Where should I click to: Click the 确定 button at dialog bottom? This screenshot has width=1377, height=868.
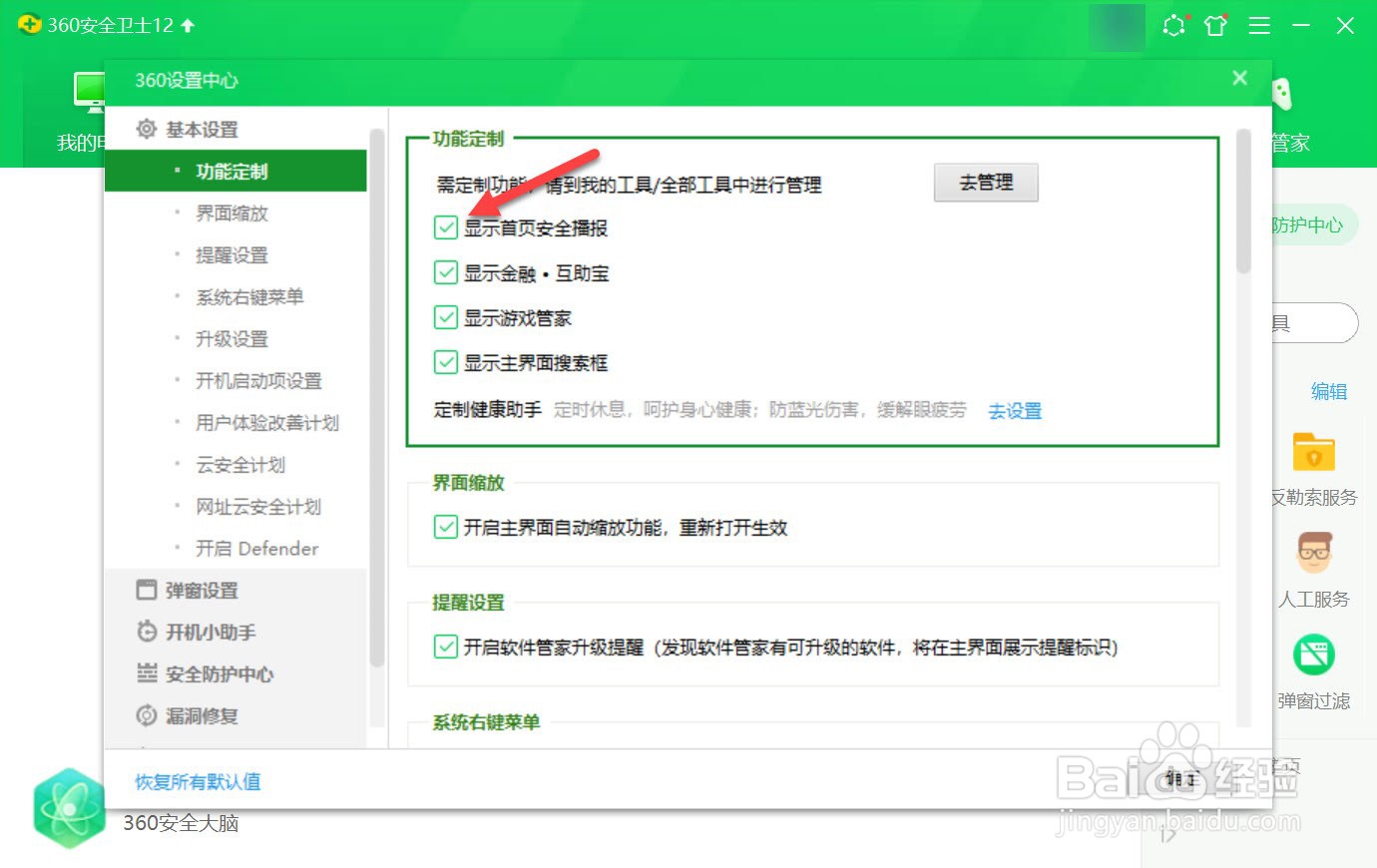1182,779
